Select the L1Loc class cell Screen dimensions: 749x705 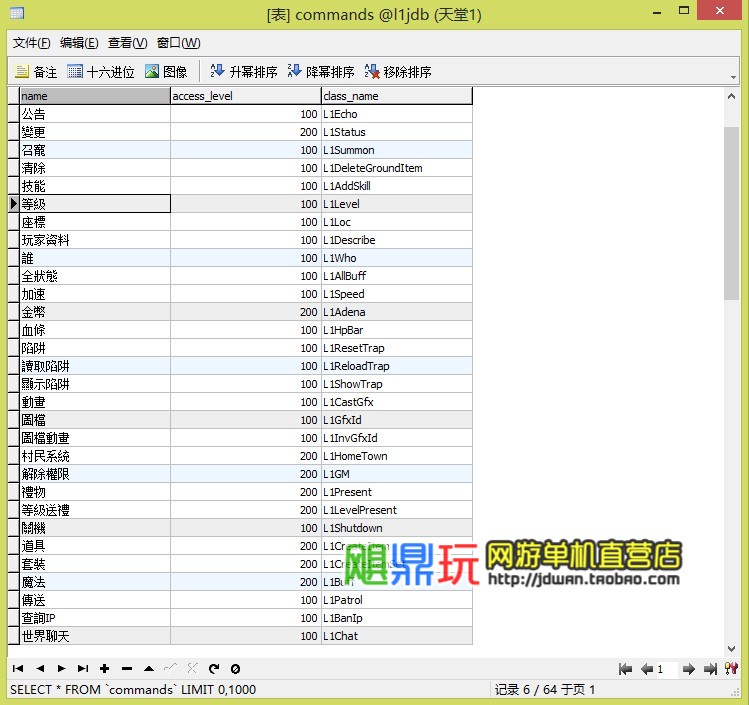(x=397, y=222)
